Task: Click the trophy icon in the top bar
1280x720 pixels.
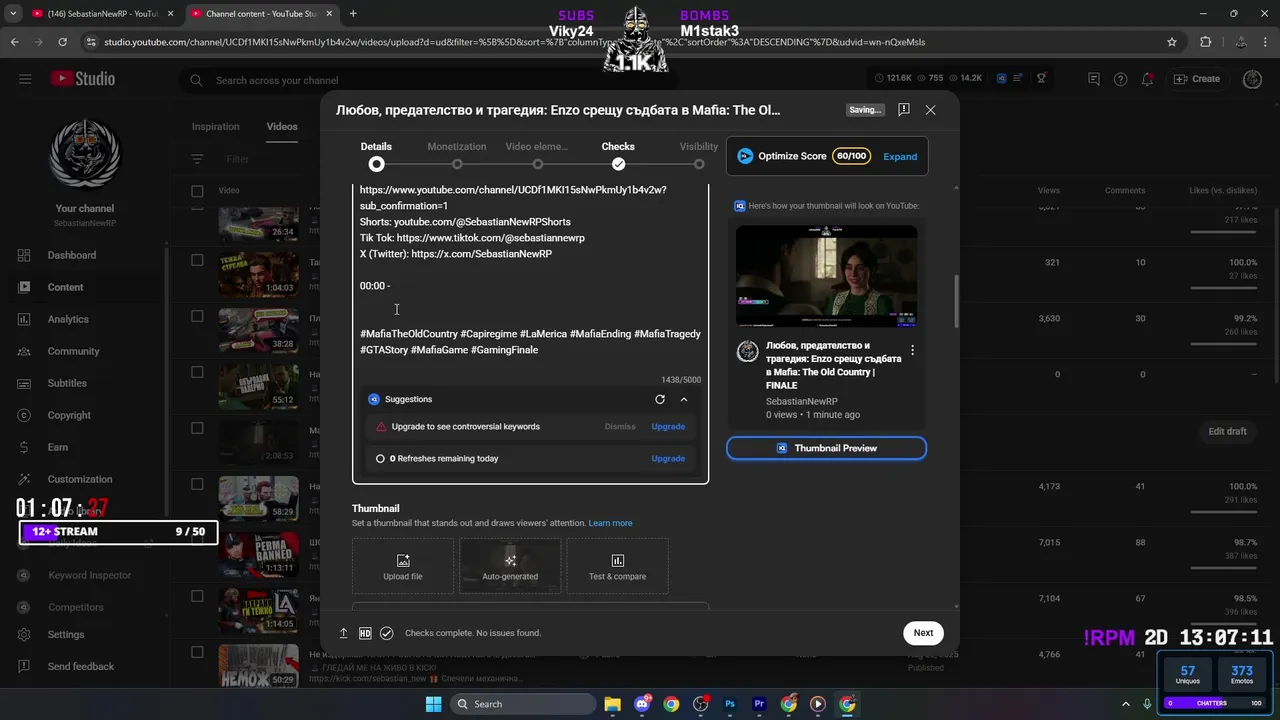Action: tap(1041, 79)
